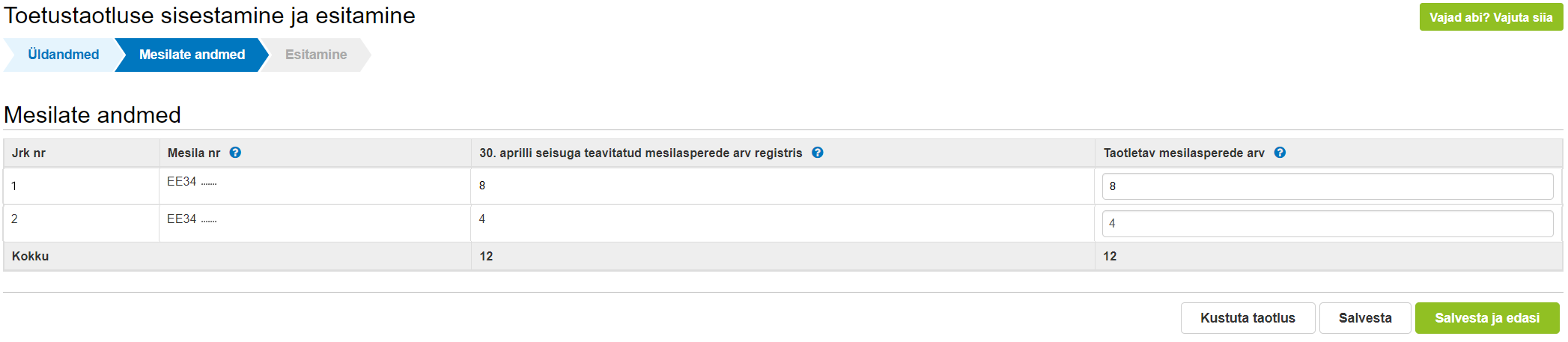Click the Vajad abi? Vajuta siia button
Image resolution: width=1568 pixels, height=342 pixels.
[x=1491, y=17]
